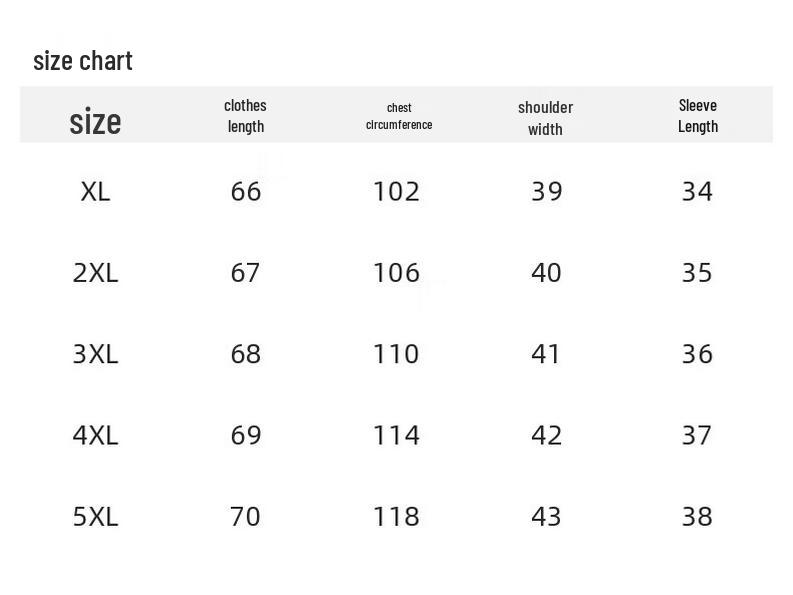This screenshot has width=793, height=595.
Task: Select chest circumference value 106
Action: click(x=396, y=273)
